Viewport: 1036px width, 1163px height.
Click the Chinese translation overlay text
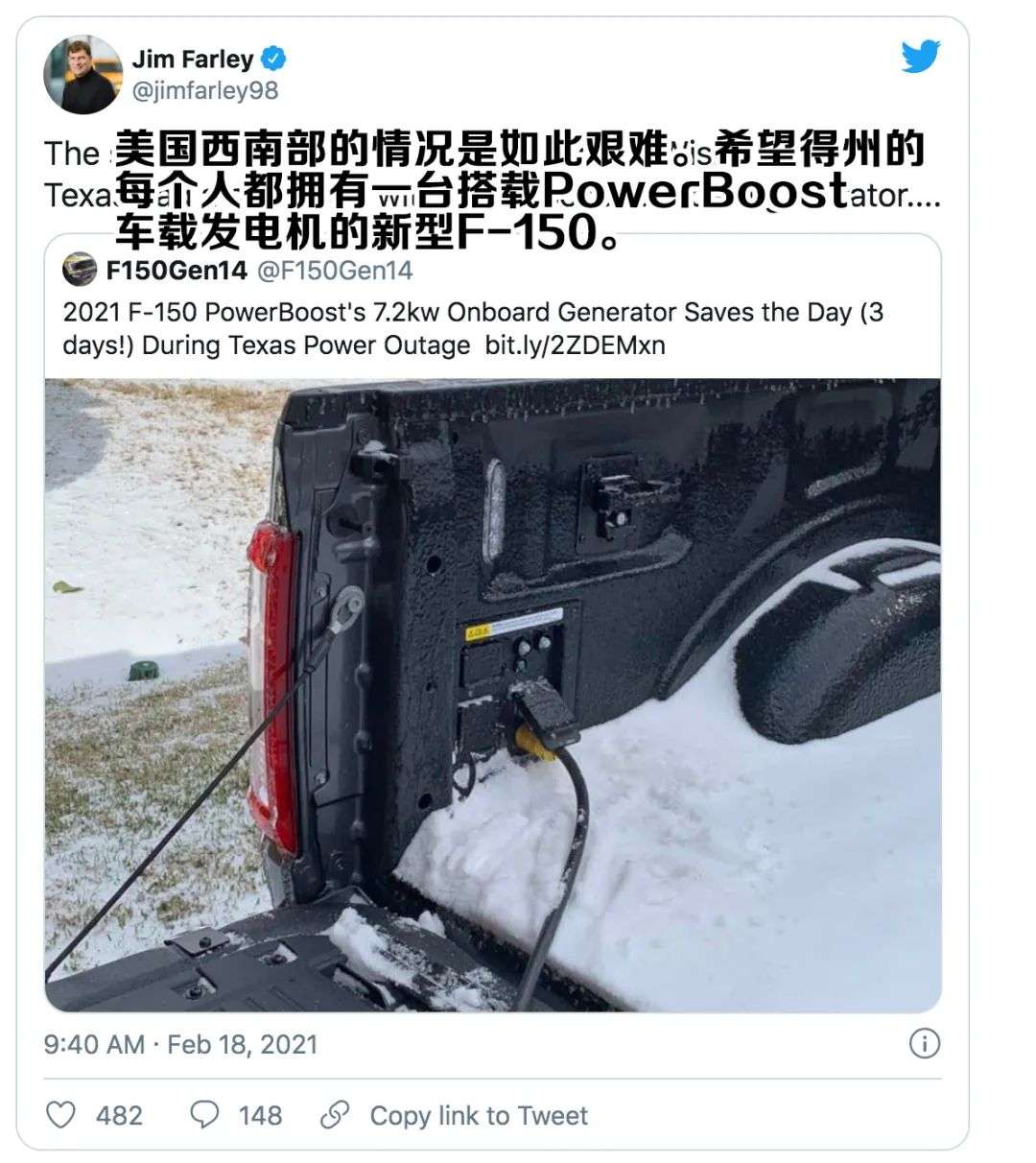[519, 190]
